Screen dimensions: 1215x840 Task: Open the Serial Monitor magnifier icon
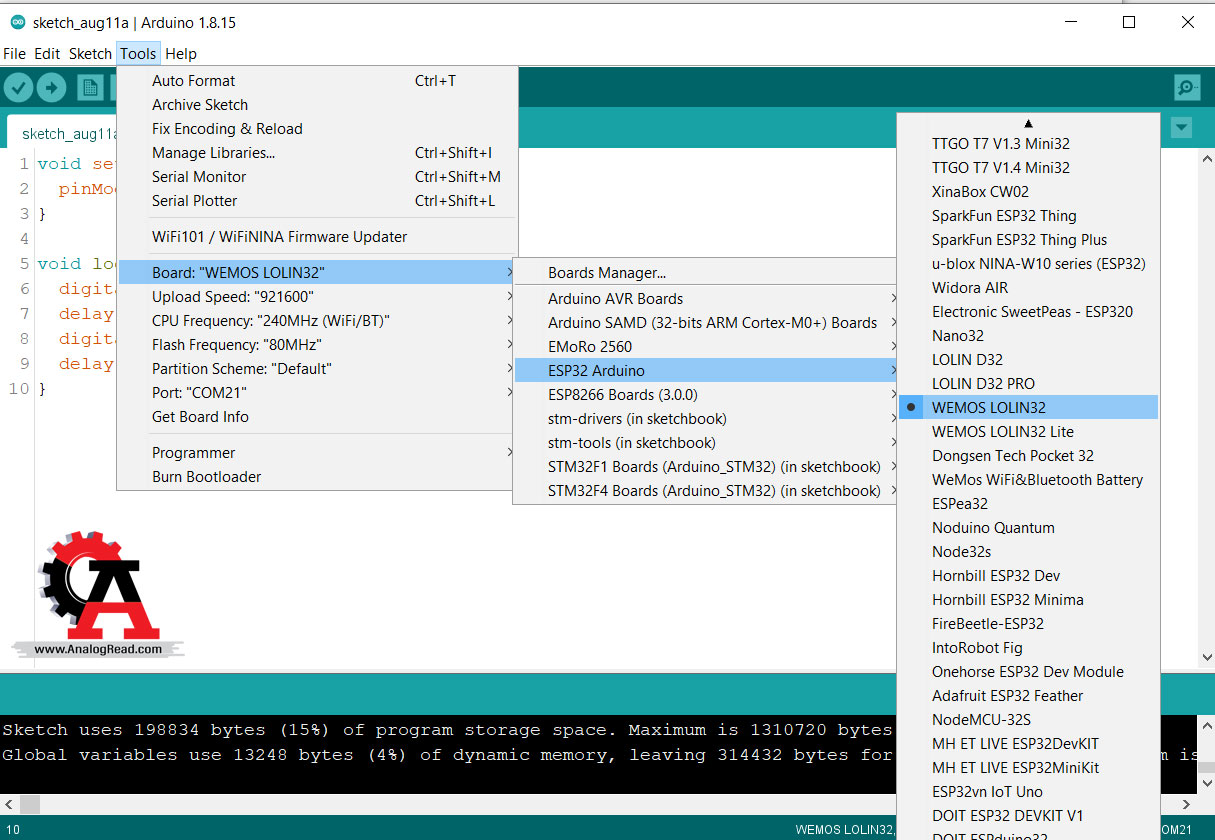tap(1187, 88)
